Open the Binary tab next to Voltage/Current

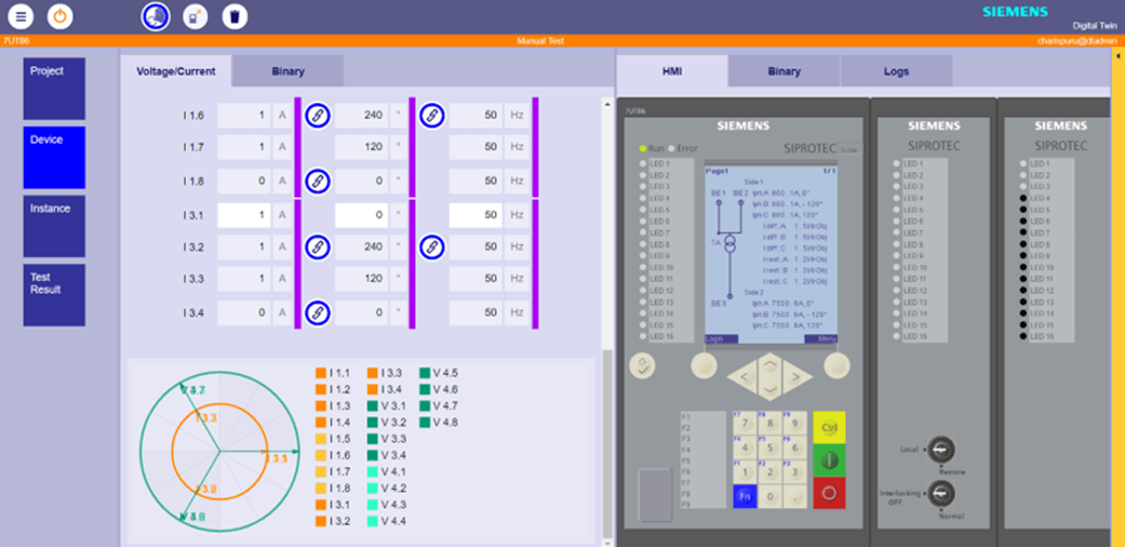288,72
